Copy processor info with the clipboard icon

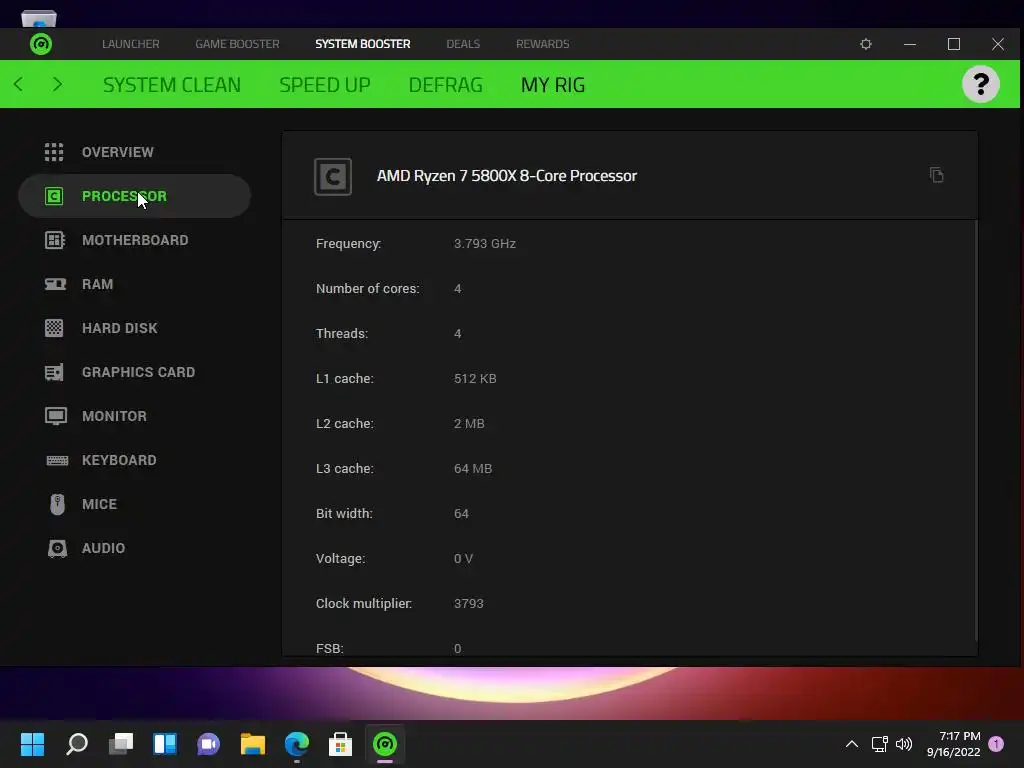936,175
